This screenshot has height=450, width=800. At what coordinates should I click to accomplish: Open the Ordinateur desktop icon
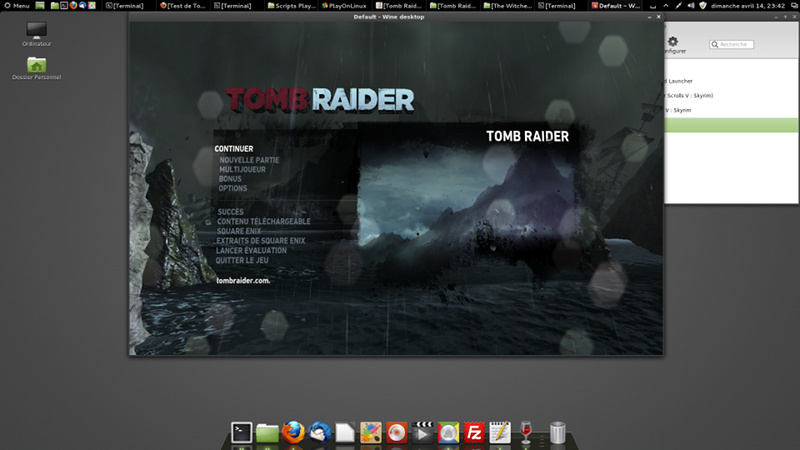pyautogui.click(x=37, y=34)
